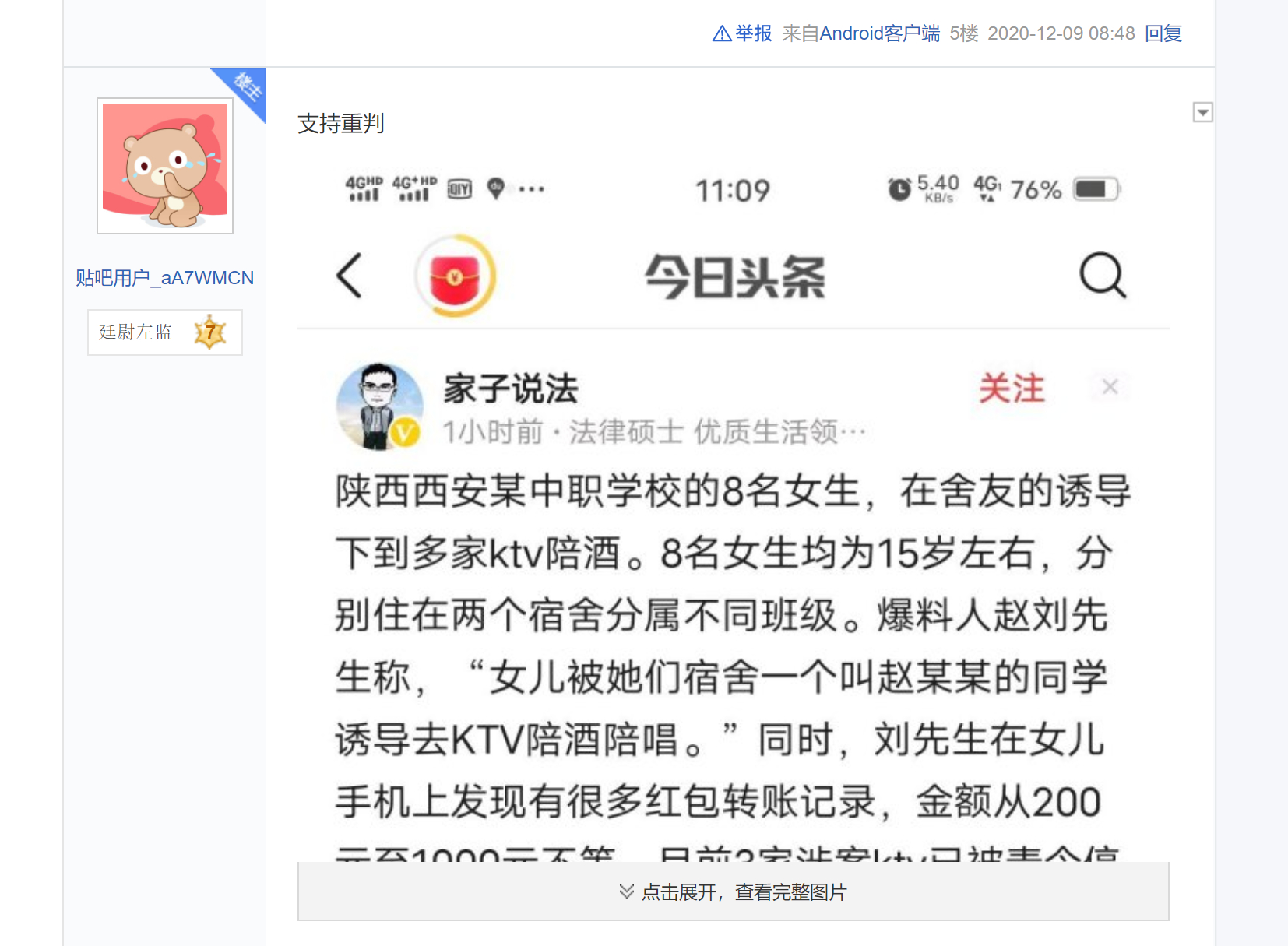Image resolution: width=1288 pixels, height=946 pixels.
Task: Dismiss the article with the X icon
Action: (x=1110, y=386)
